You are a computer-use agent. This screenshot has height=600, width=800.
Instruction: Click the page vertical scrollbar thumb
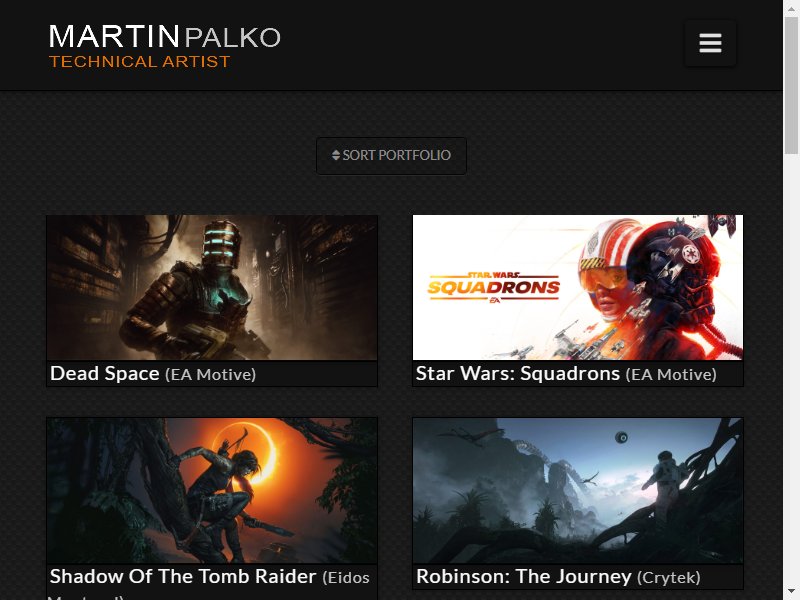791,84
